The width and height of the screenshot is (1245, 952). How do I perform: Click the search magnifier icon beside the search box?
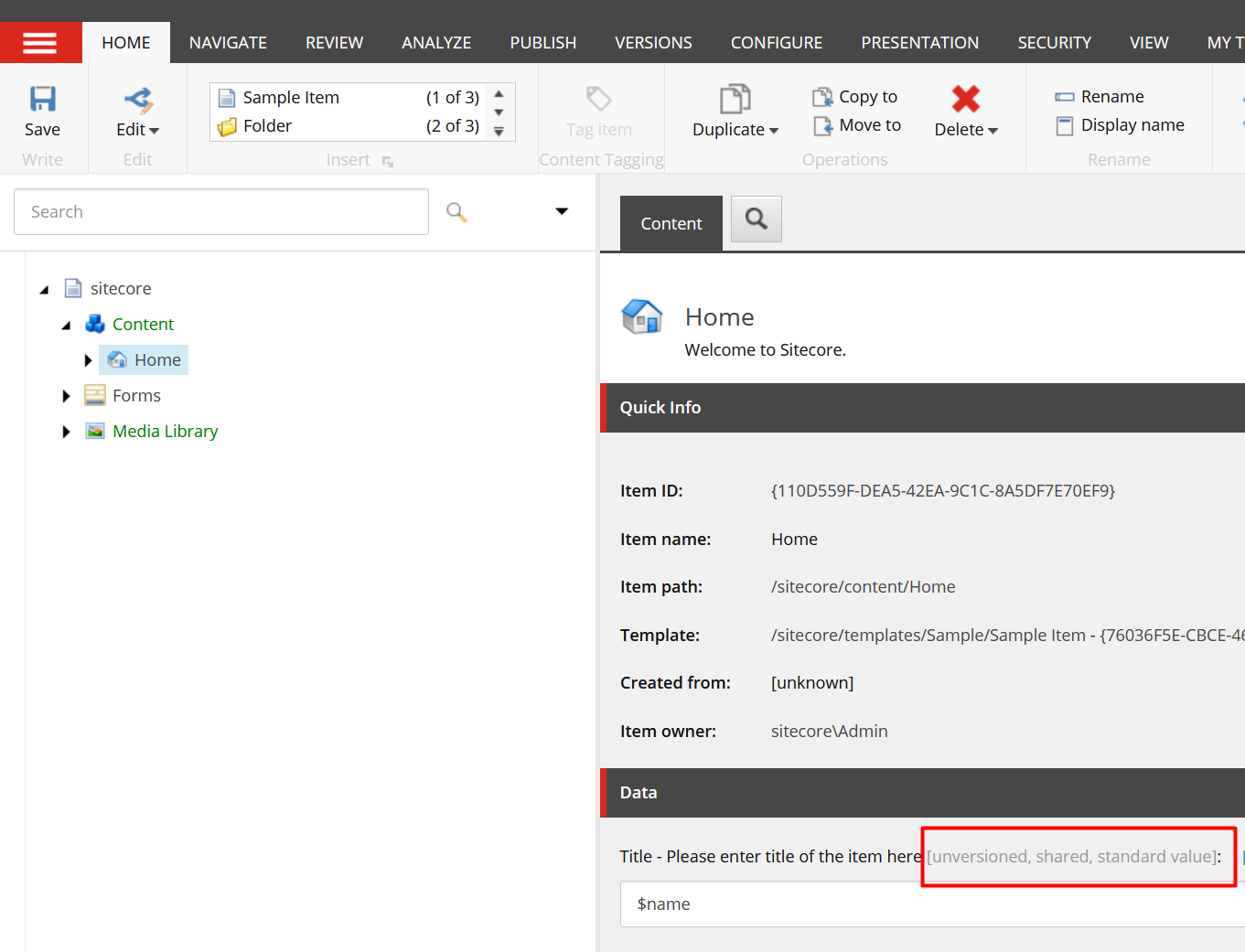[456, 211]
